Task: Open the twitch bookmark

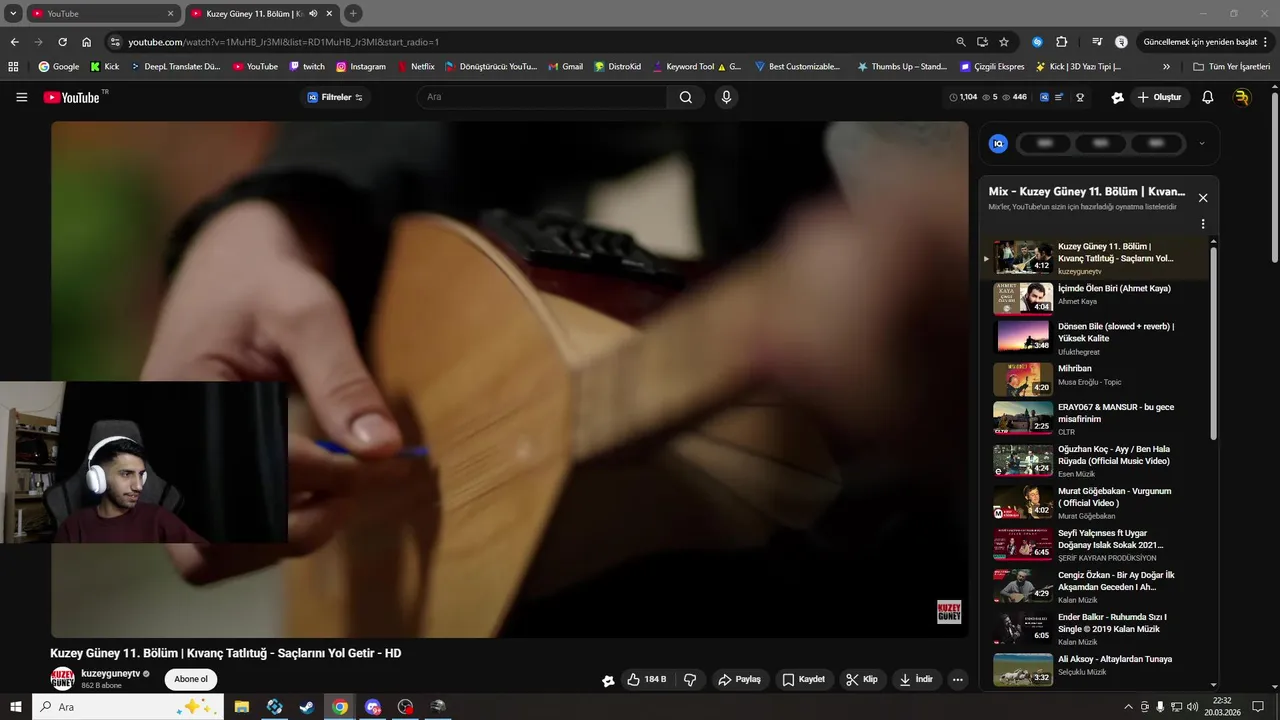Action: pos(307,67)
